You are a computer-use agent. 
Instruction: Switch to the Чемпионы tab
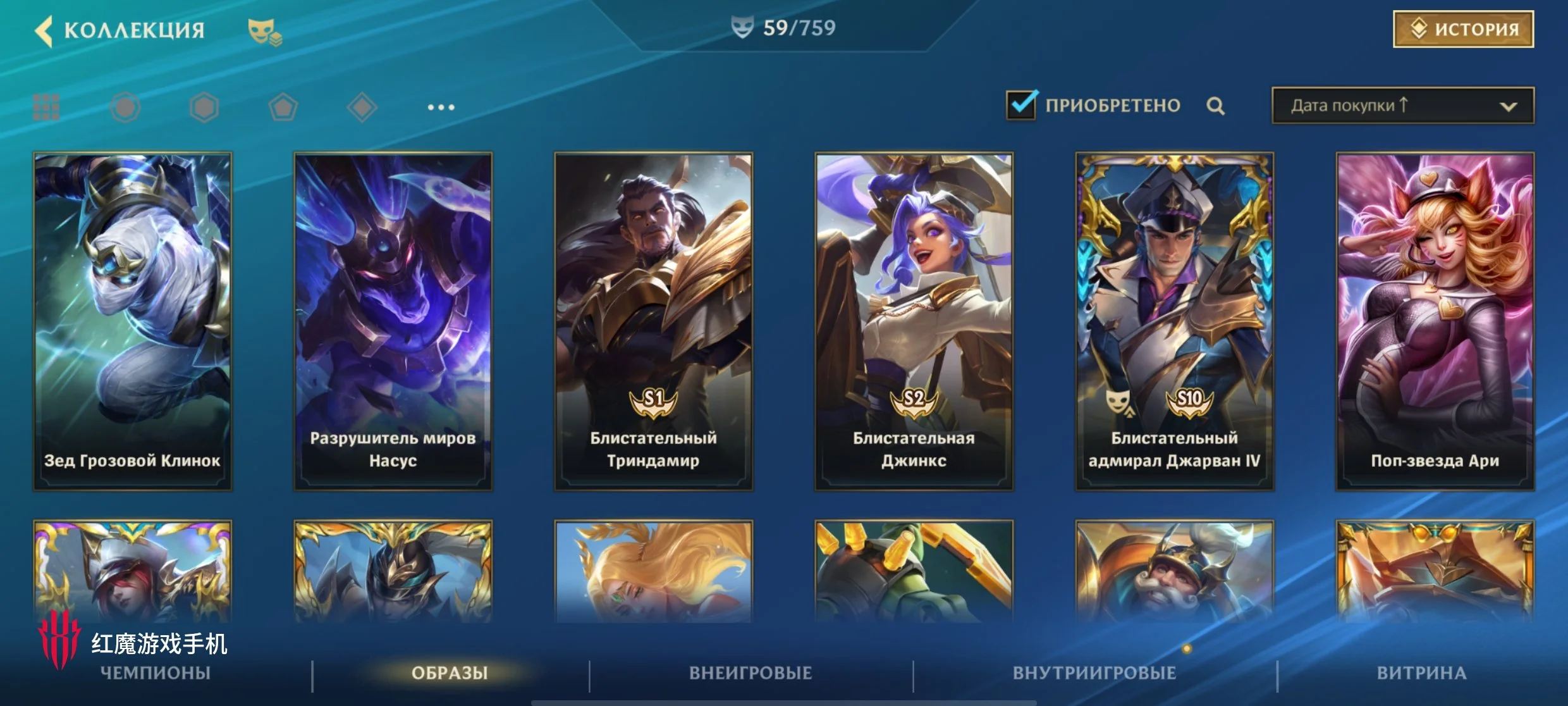156,672
